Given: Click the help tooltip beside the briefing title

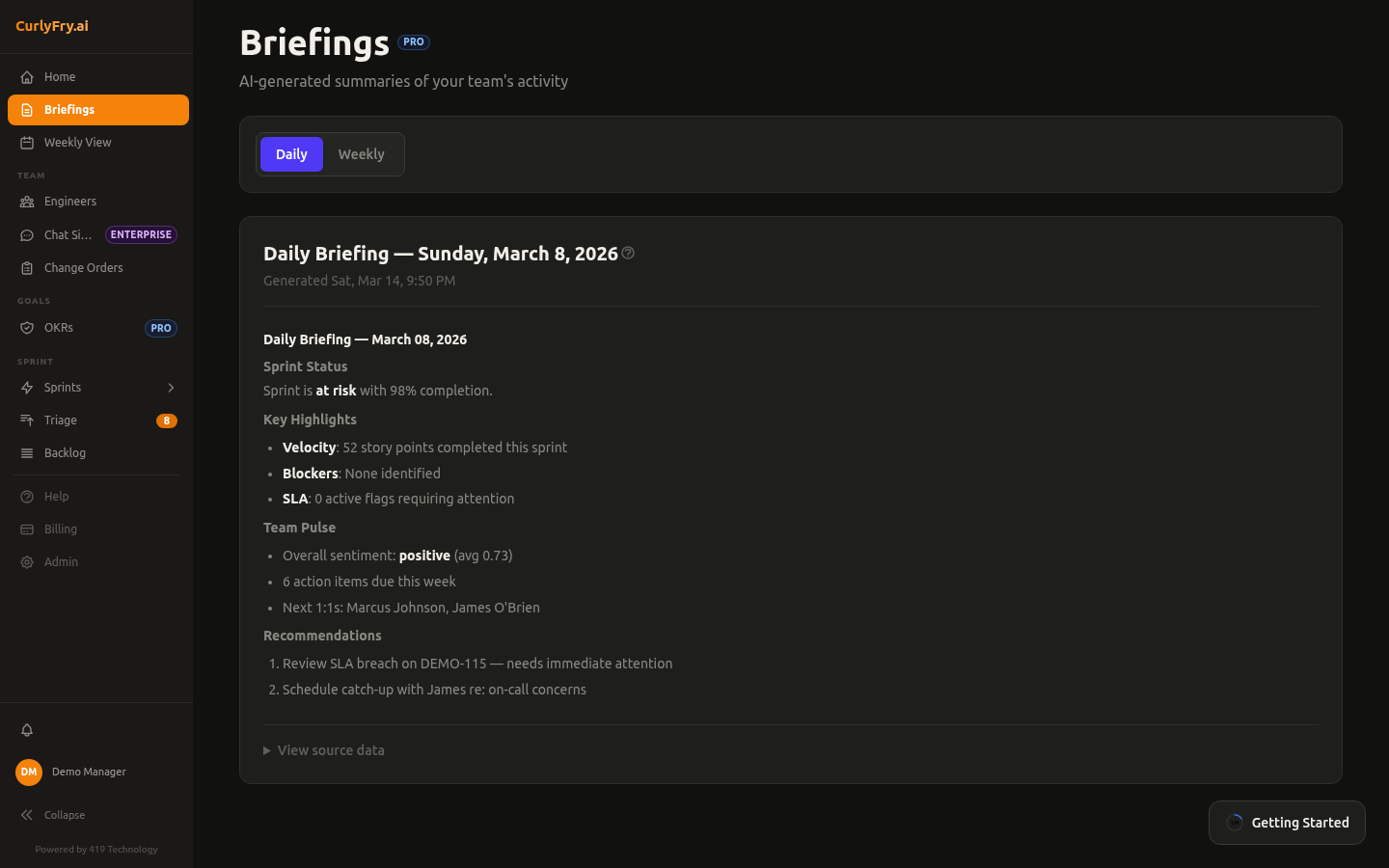Looking at the screenshot, I should click(628, 253).
